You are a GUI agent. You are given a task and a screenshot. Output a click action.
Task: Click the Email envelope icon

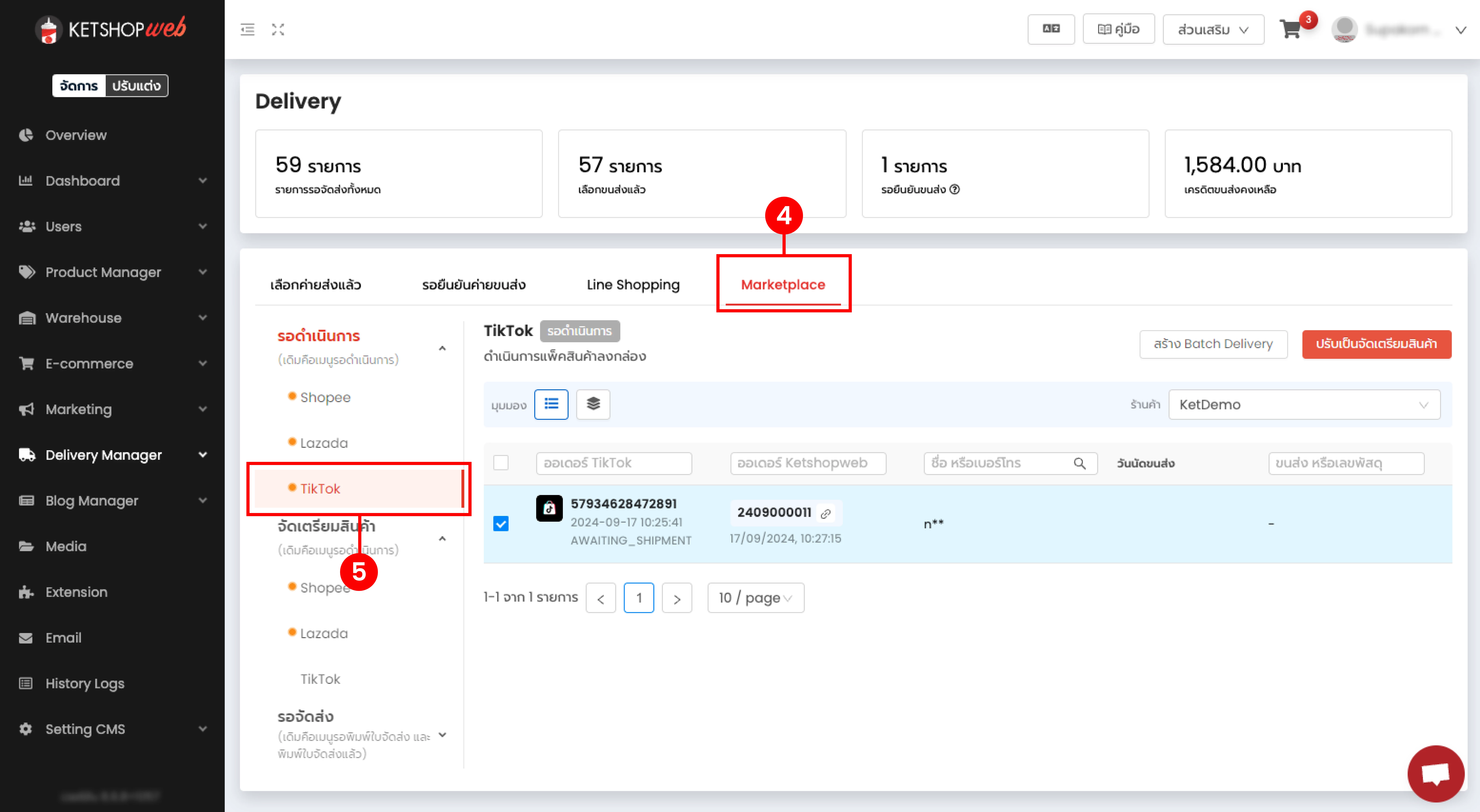tap(26, 638)
